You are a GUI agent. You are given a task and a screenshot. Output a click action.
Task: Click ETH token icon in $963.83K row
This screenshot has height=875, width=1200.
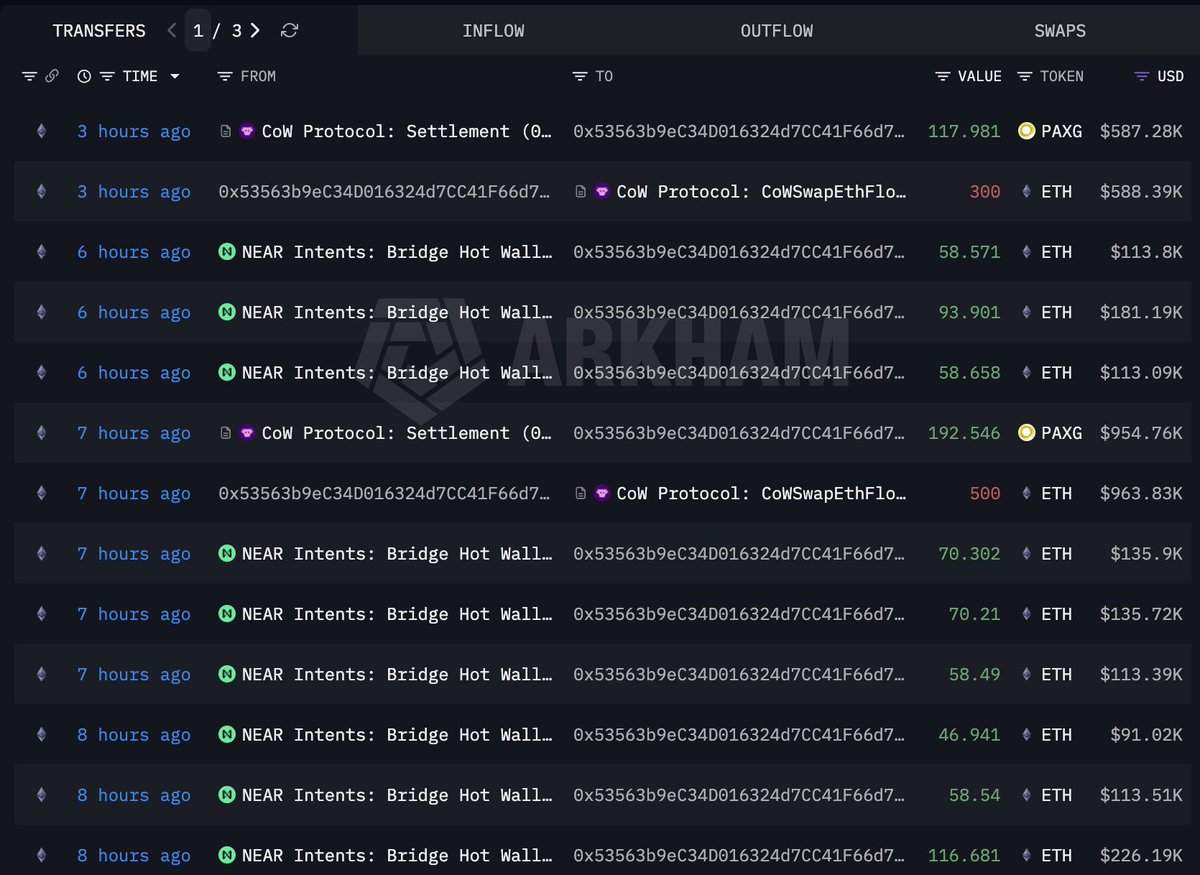pyautogui.click(x=1026, y=493)
